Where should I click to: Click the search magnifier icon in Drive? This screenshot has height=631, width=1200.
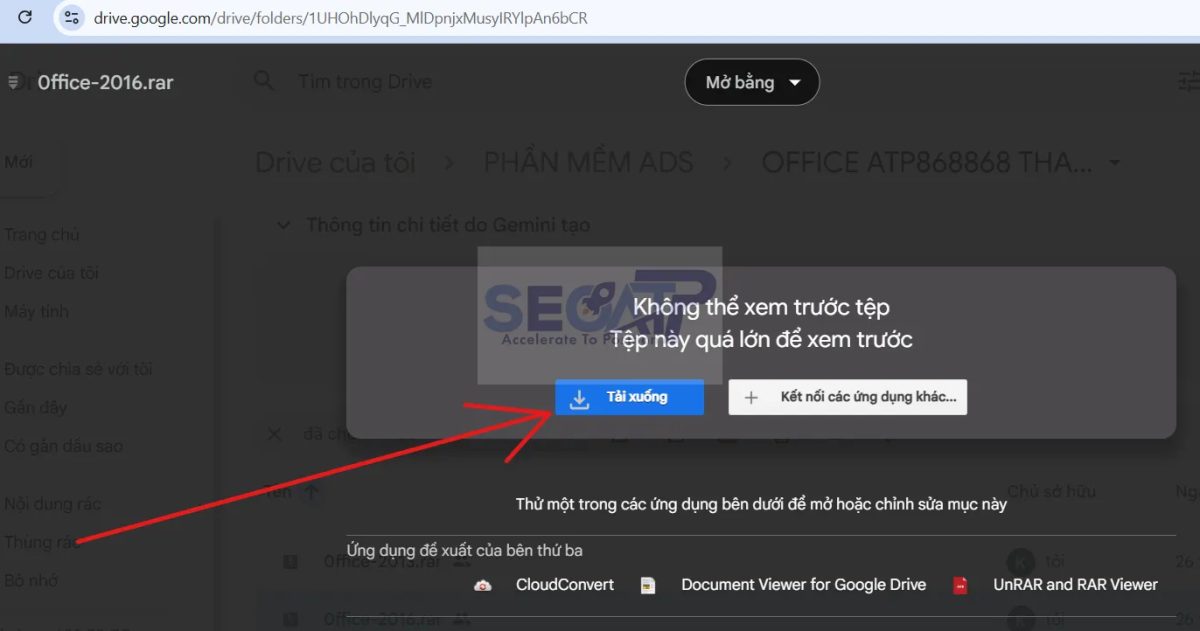tap(264, 81)
